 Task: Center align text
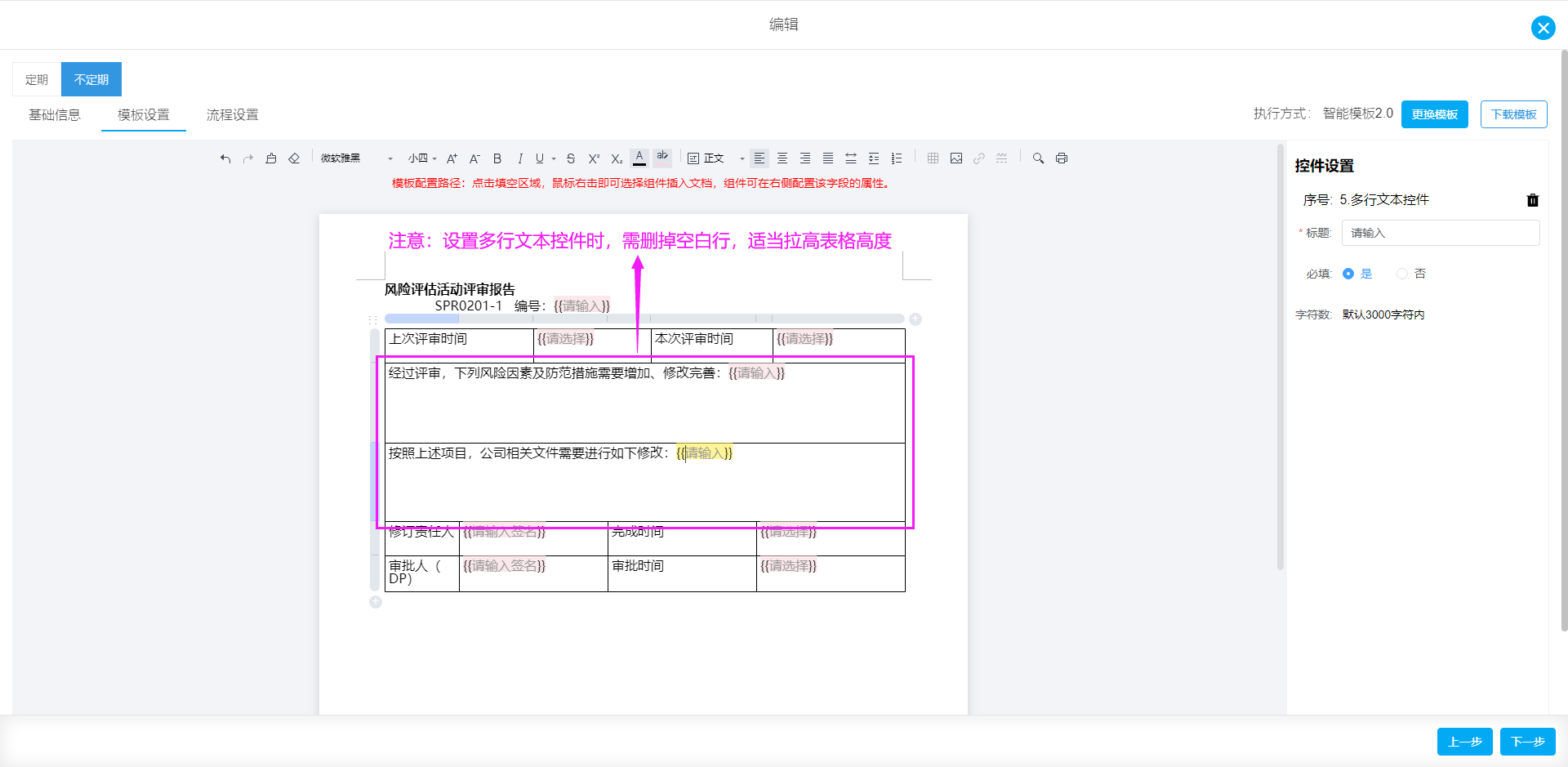[x=782, y=158]
